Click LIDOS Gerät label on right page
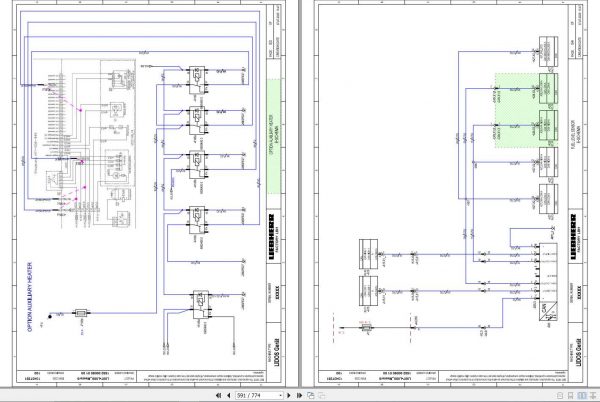The image size is (600, 402). pyautogui.click(x=579, y=352)
